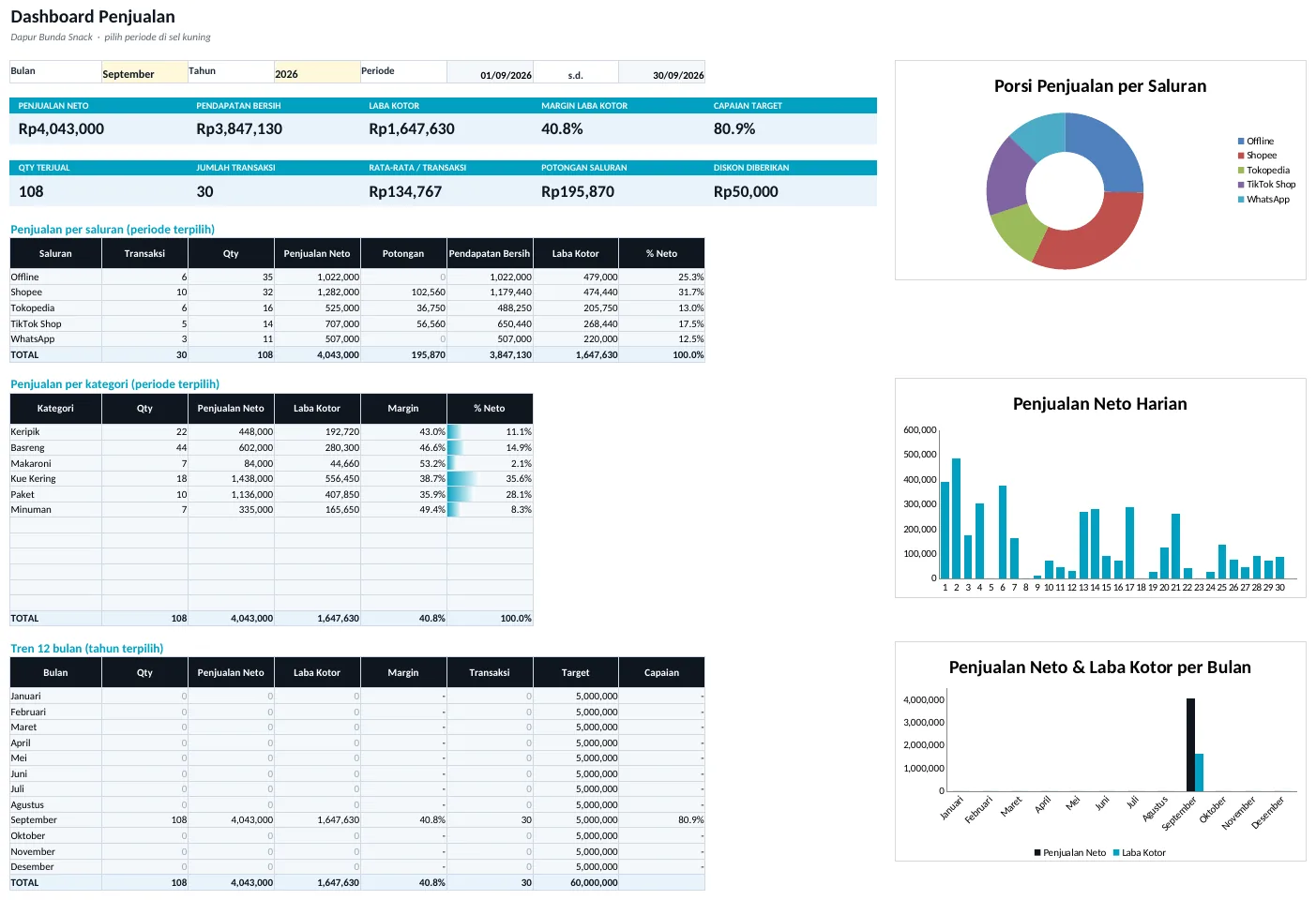The height and width of the screenshot is (900, 1316).
Task: Click the Porsi Penjualan per Saluran chart title
Action: [x=1100, y=86]
